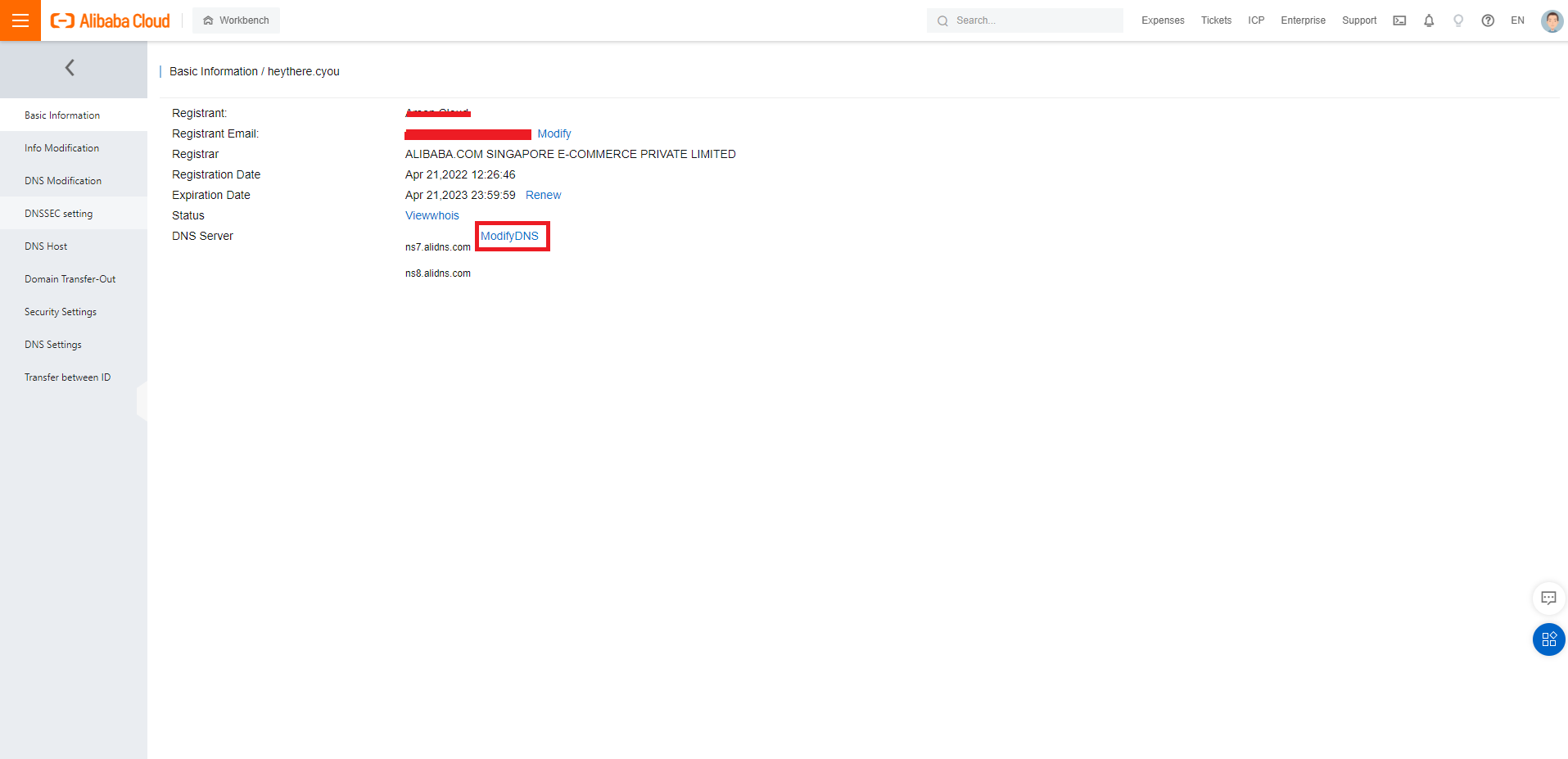The width and height of the screenshot is (1568, 759).
Task: Open DNS Modification in sidebar
Action: 74,181
